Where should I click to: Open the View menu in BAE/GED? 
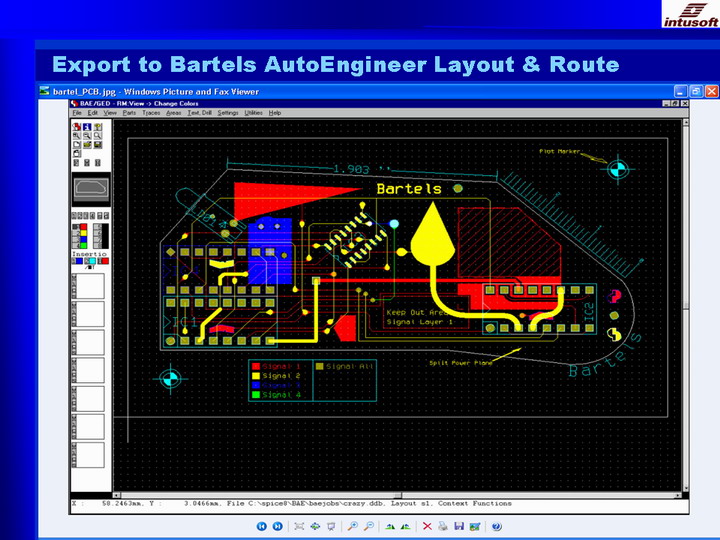110,112
